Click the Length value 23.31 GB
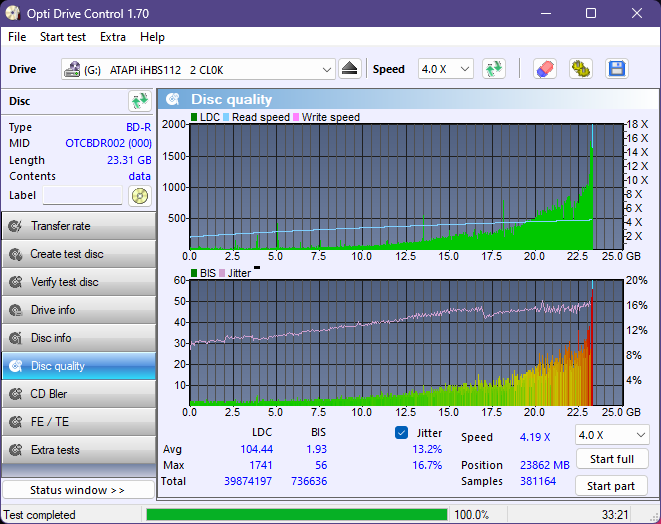This screenshot has width=661, height=524. [x=129, y=160]
